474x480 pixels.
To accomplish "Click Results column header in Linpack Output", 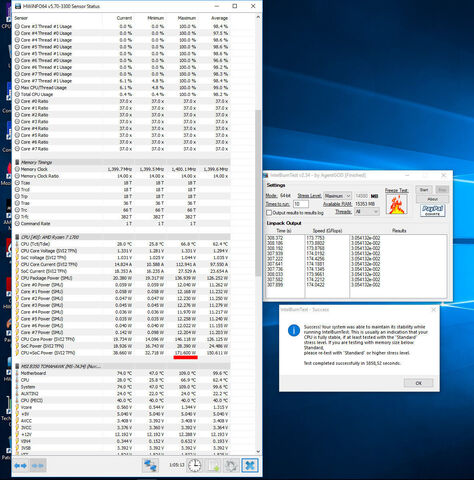I will click(x=399, y=231).
